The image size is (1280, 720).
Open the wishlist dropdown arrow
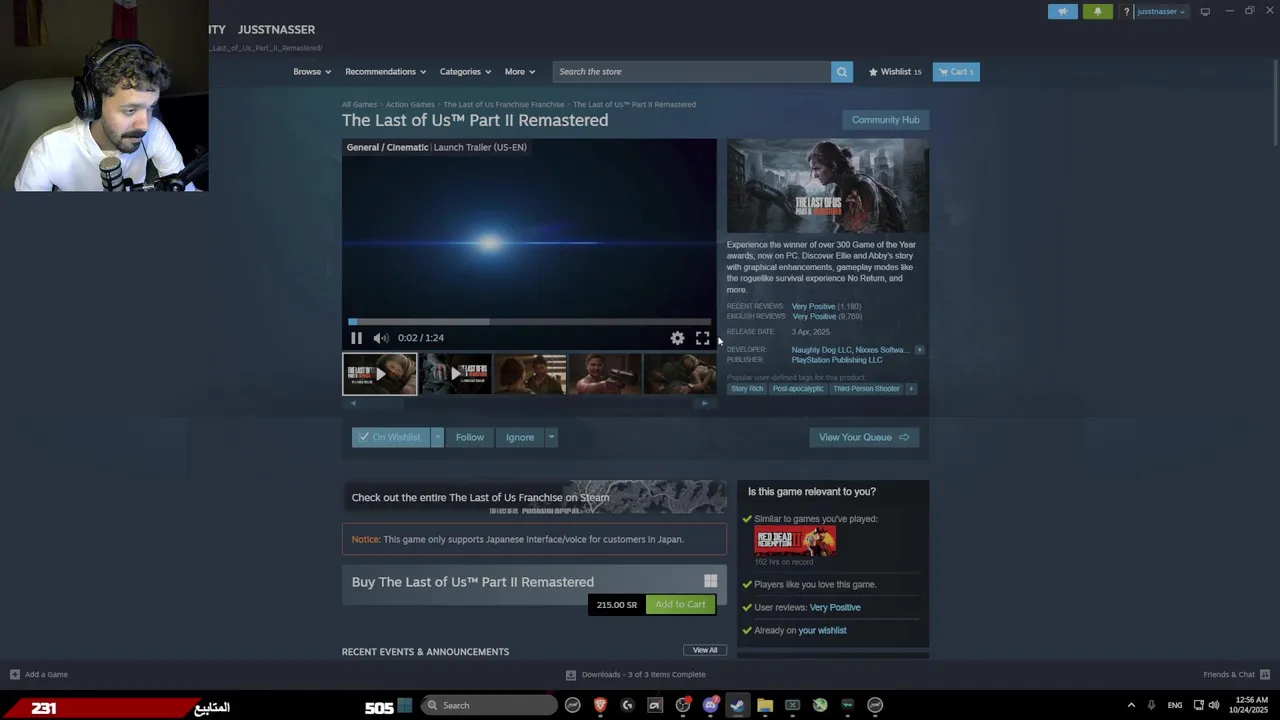437,437
